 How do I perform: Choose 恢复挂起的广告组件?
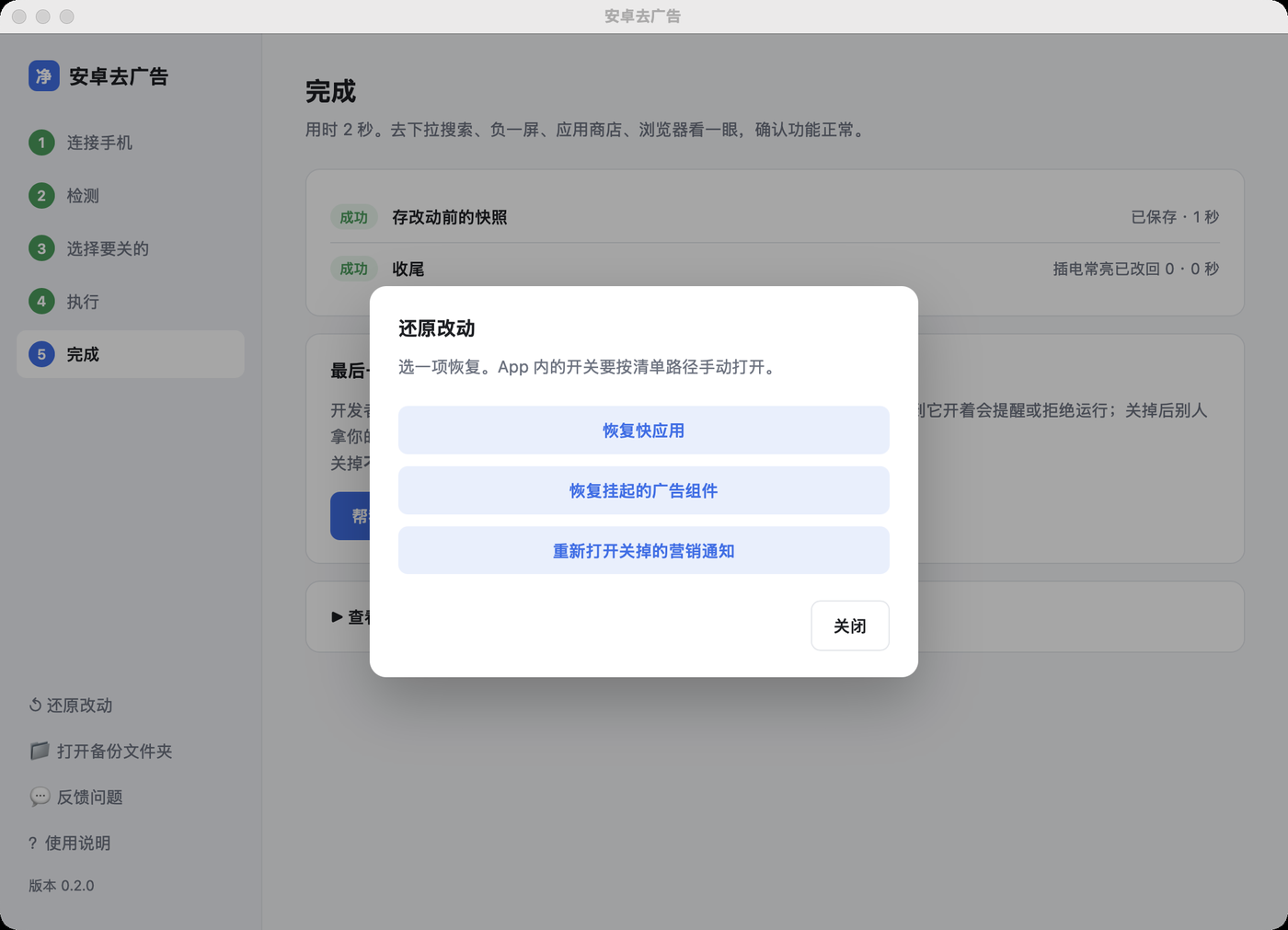(644, 490)
